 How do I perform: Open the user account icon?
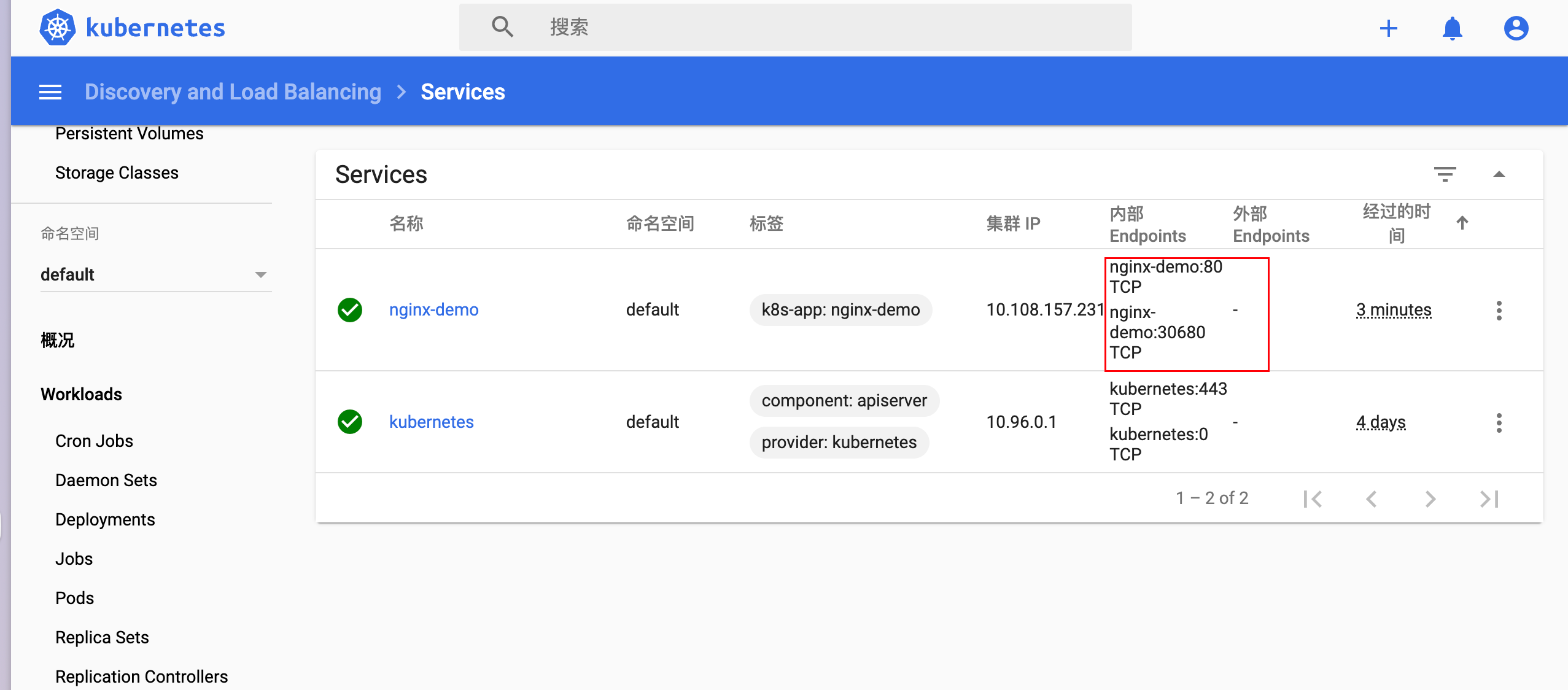tap(1516, 28)
